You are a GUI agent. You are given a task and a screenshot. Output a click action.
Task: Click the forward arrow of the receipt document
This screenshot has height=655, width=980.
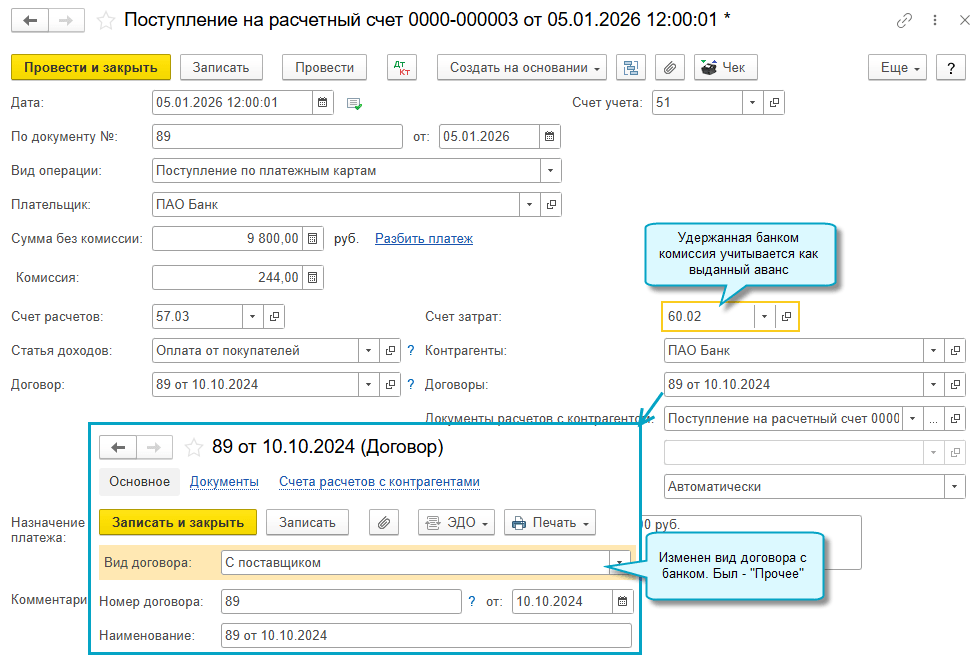coord(66,21)
